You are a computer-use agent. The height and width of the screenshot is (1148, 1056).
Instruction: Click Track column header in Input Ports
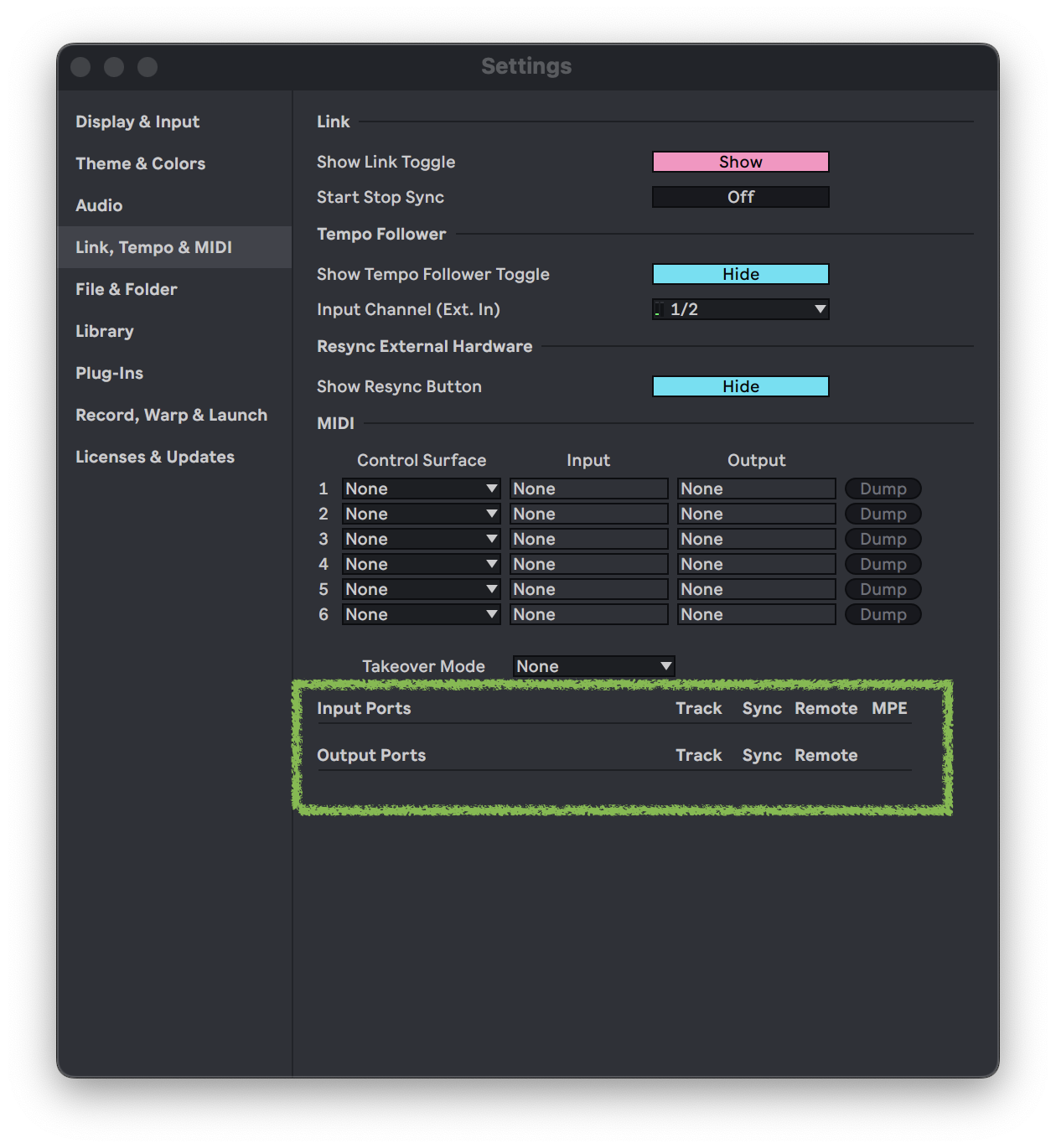click(699, 708)
